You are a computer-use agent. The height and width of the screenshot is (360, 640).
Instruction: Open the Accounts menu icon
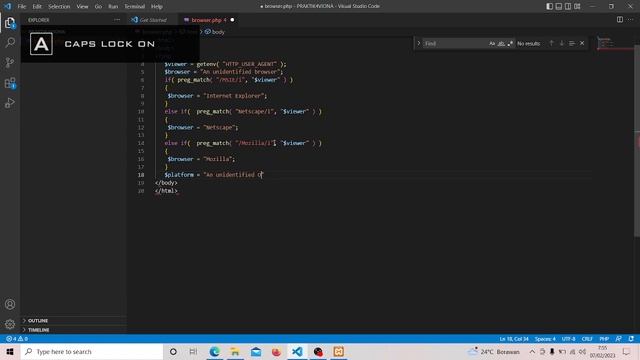[x=10, y=304]
